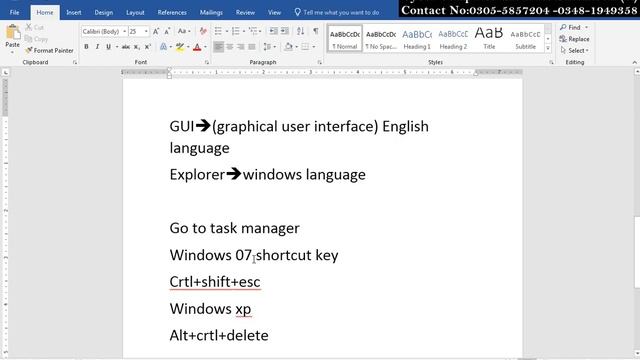This screenshot has height=360, width=640.
Task: Click Tell me what you want to do
Action: tap(337, 13)
